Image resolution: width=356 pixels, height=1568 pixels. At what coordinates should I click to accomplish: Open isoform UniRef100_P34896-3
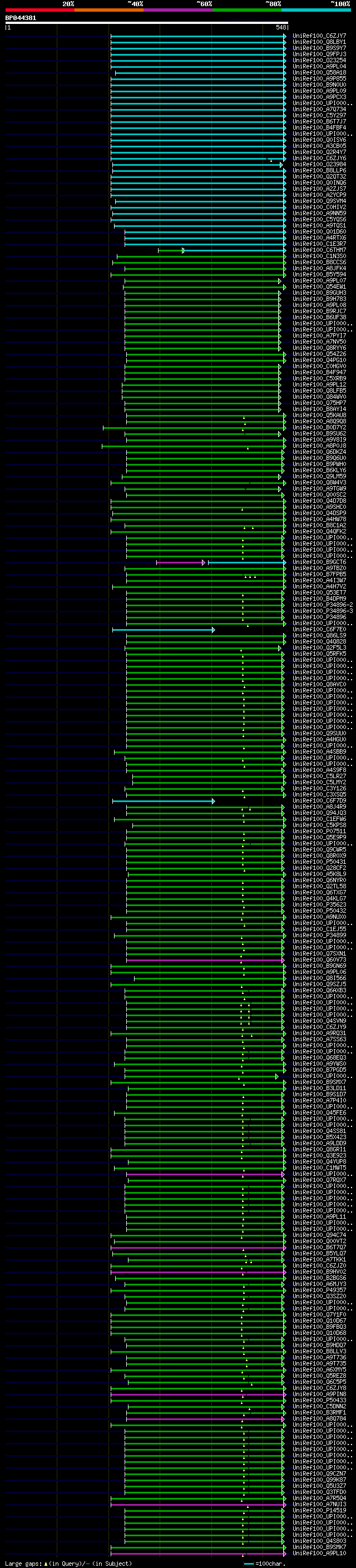tap(323, 611)
